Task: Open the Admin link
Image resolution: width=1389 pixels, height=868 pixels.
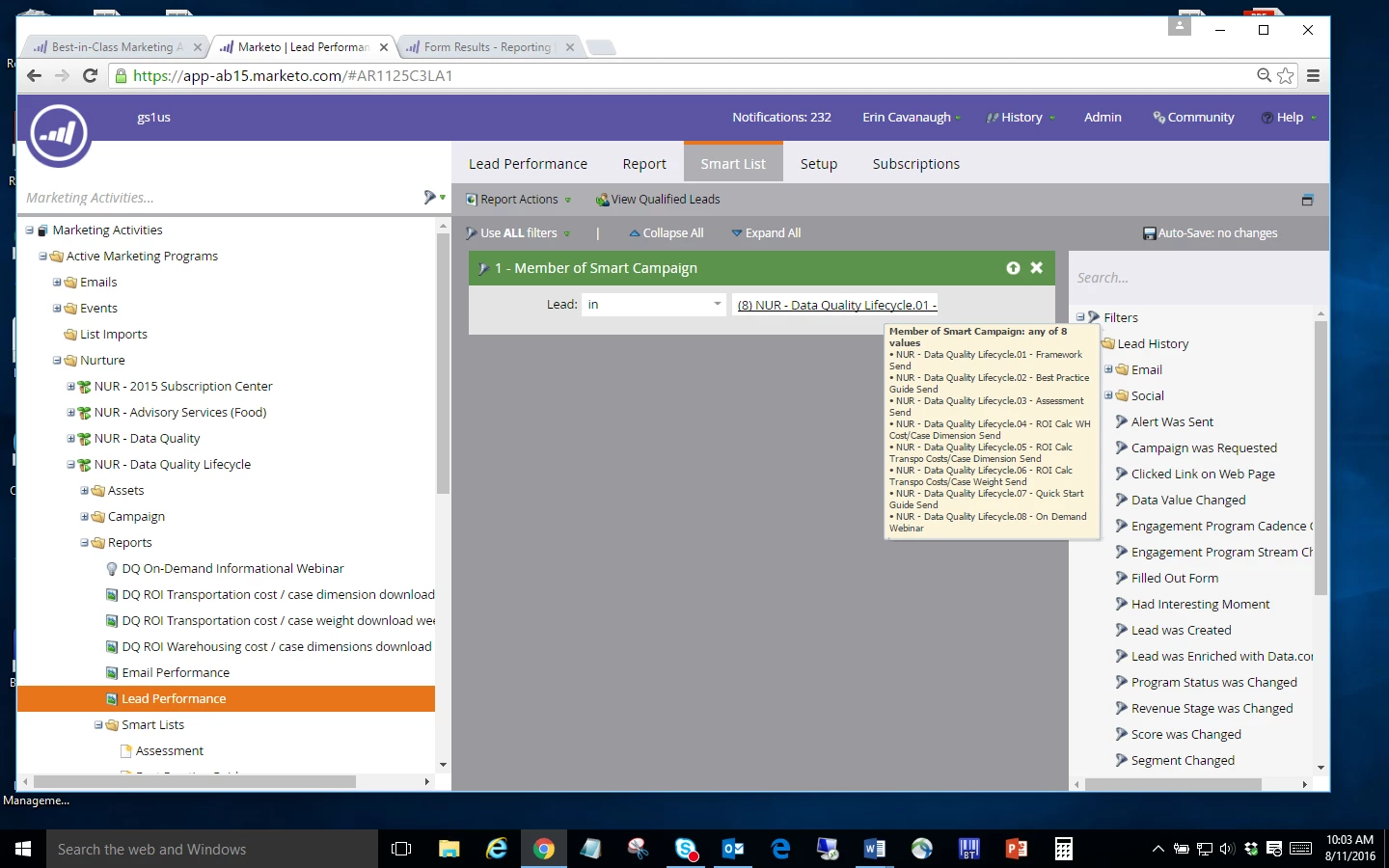Action: tap(1103, 118)
